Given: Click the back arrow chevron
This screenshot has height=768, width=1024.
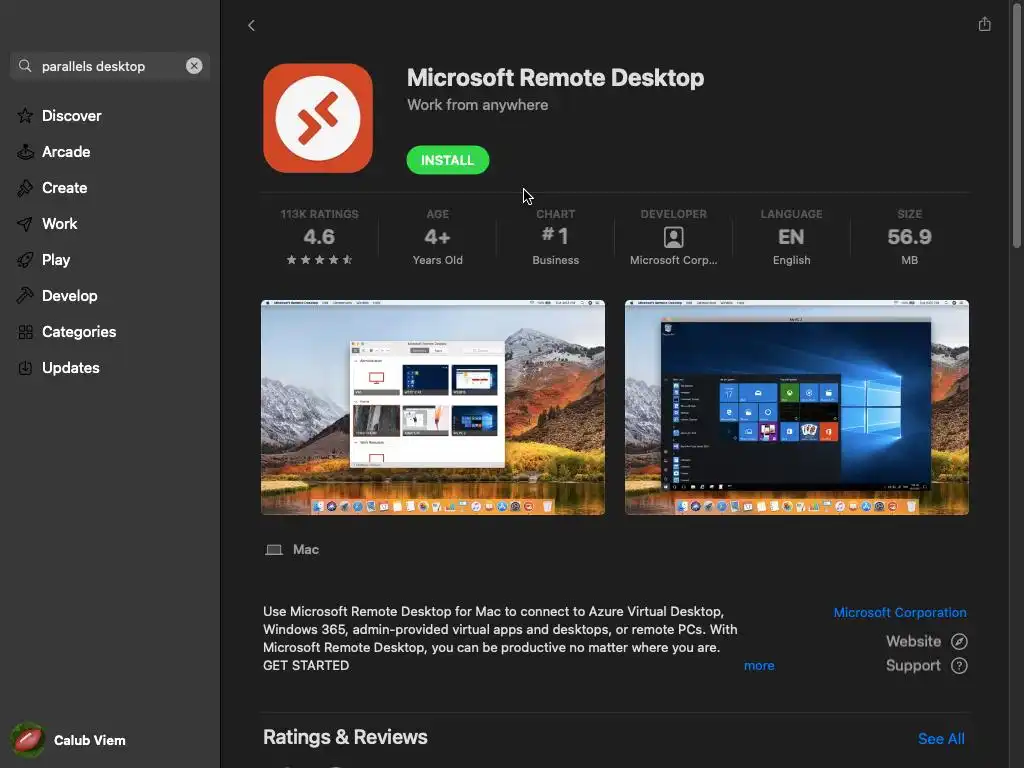Looking at the screenshot, I should pyautogui.click(x=251, y=25).
